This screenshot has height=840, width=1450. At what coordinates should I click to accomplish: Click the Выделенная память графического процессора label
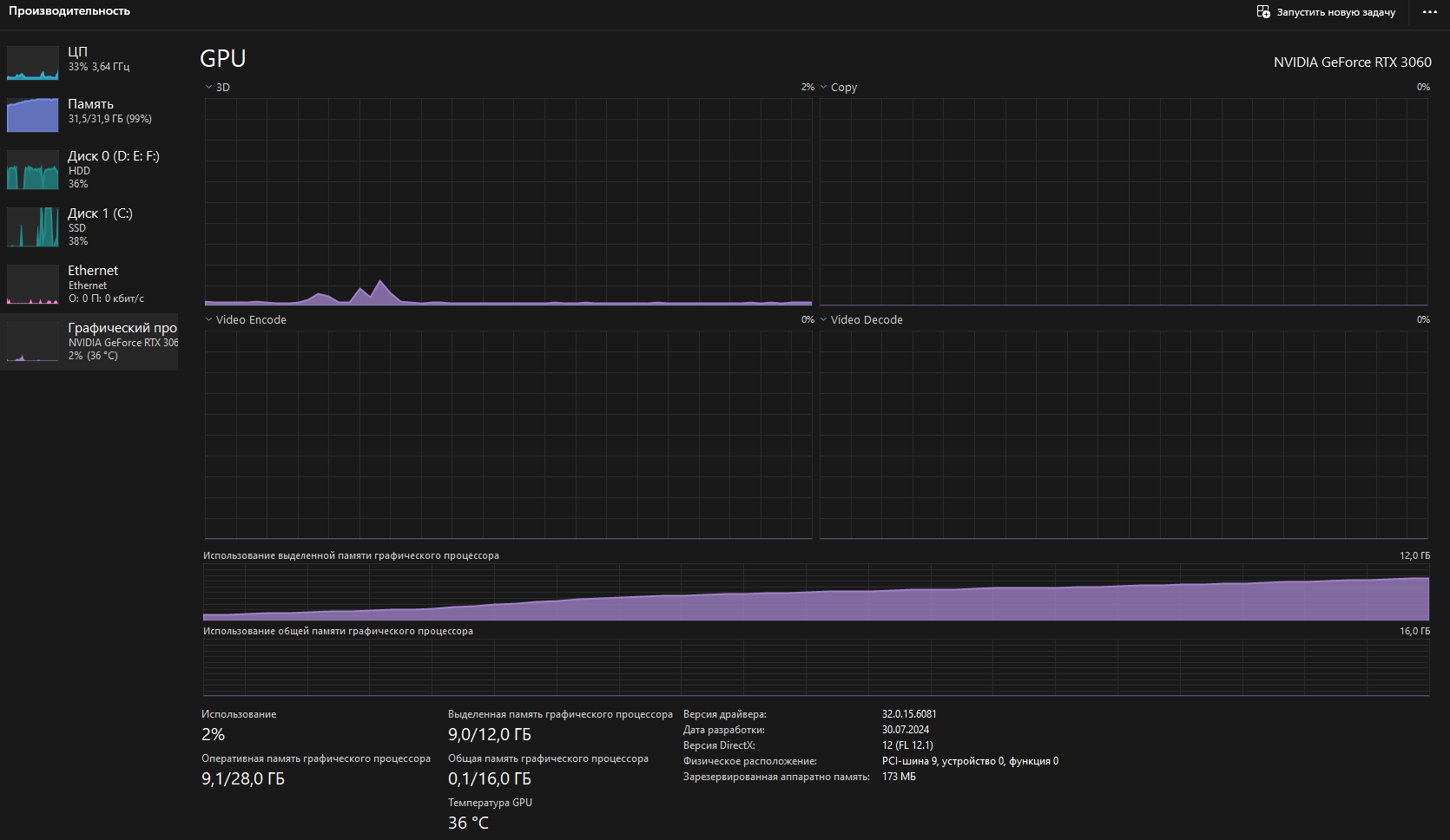[x=560, y=714]
